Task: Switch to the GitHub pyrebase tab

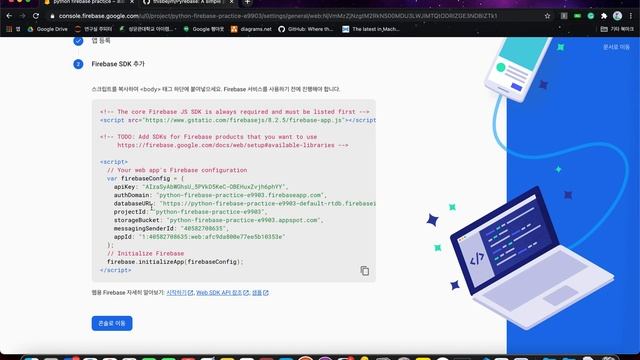Action: tap(187, 2)
